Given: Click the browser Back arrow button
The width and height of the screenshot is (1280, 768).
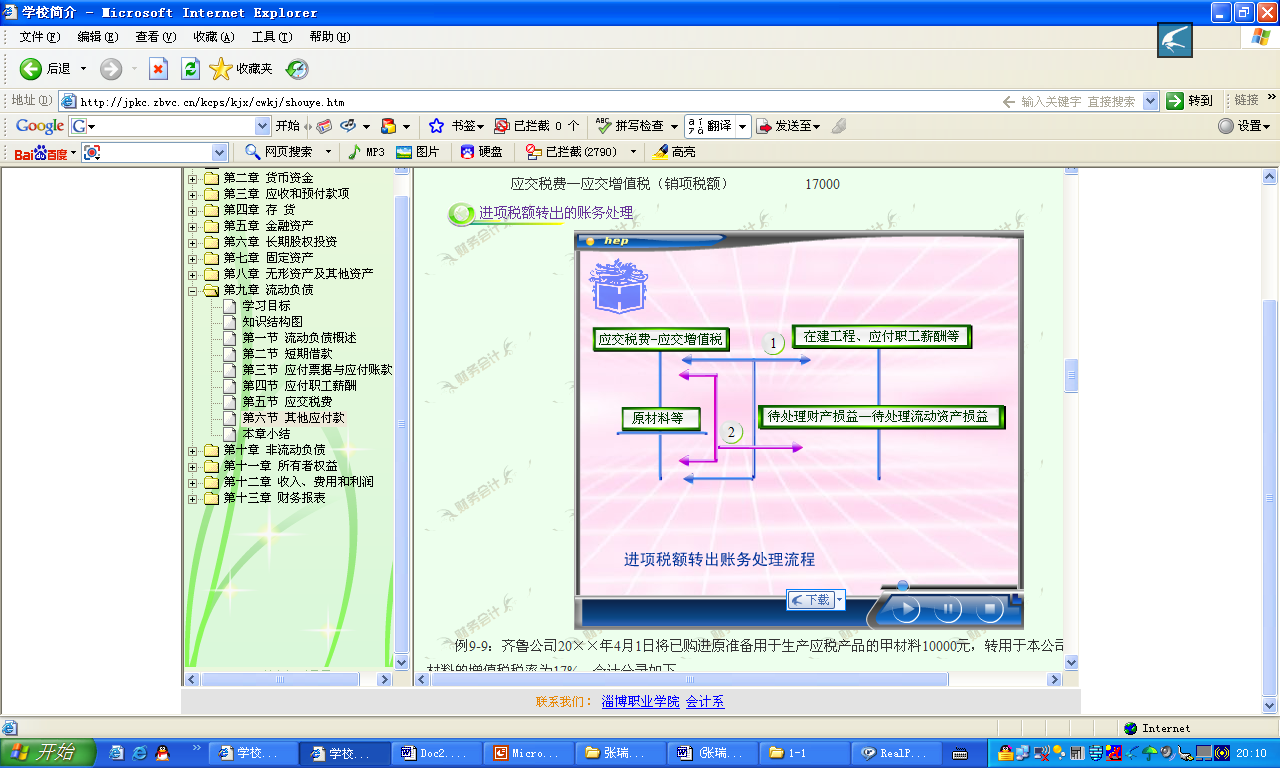Looking at the screenshot, I should point(31,69).
